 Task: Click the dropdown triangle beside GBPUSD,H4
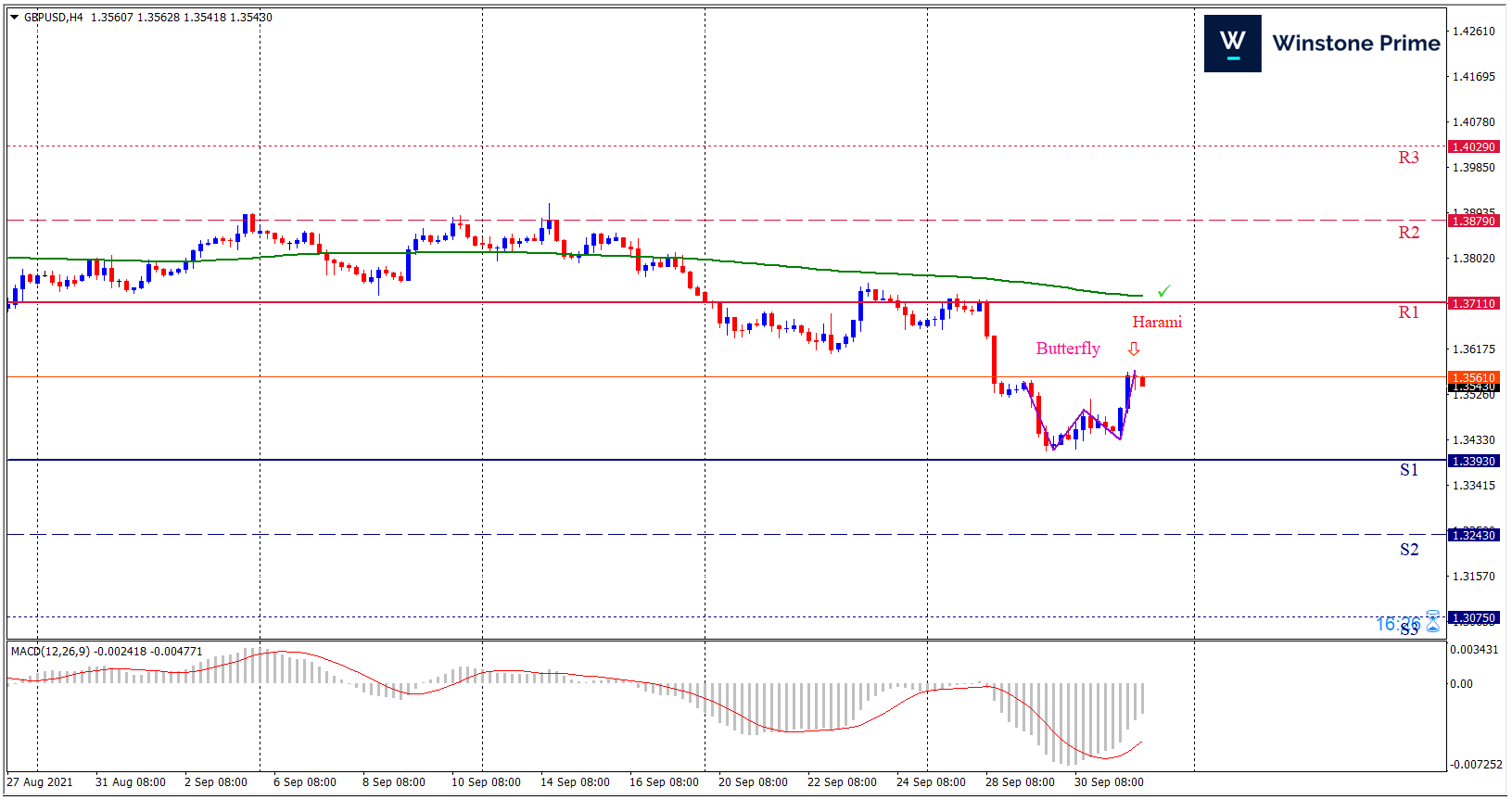pyautogui.click(x=14, y=17)
